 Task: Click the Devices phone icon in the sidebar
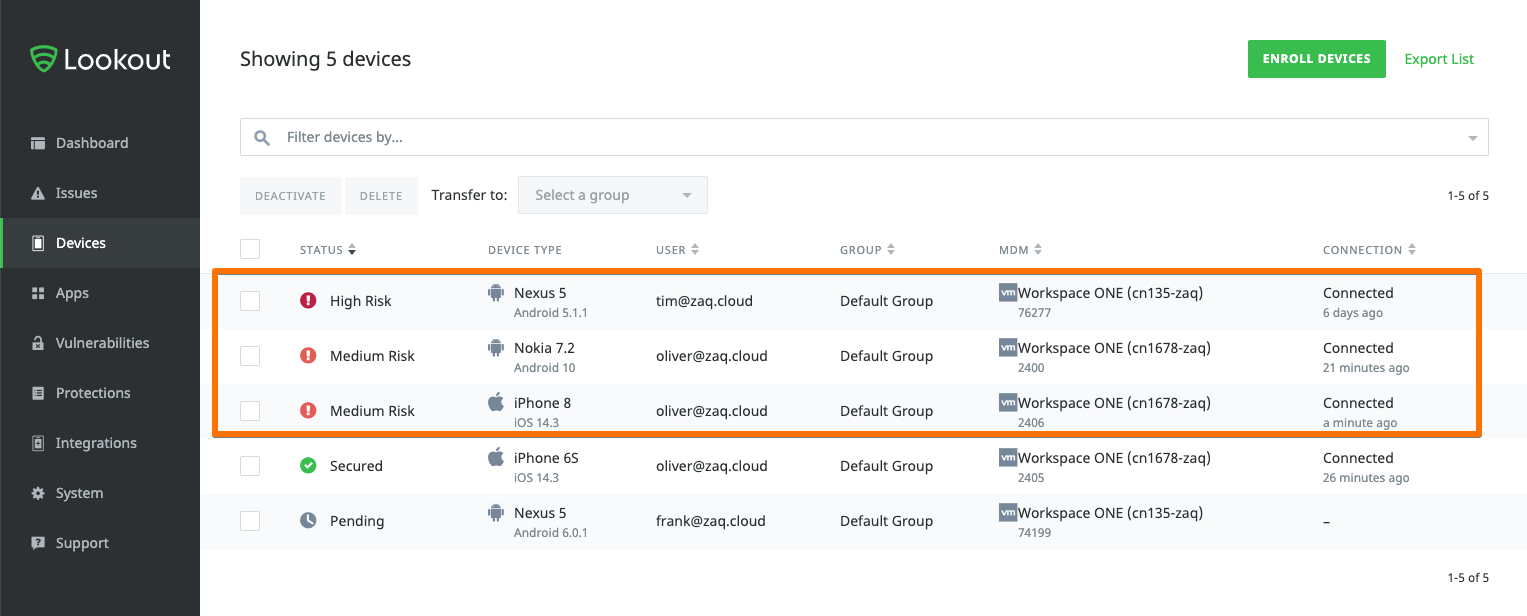point(38,243)
